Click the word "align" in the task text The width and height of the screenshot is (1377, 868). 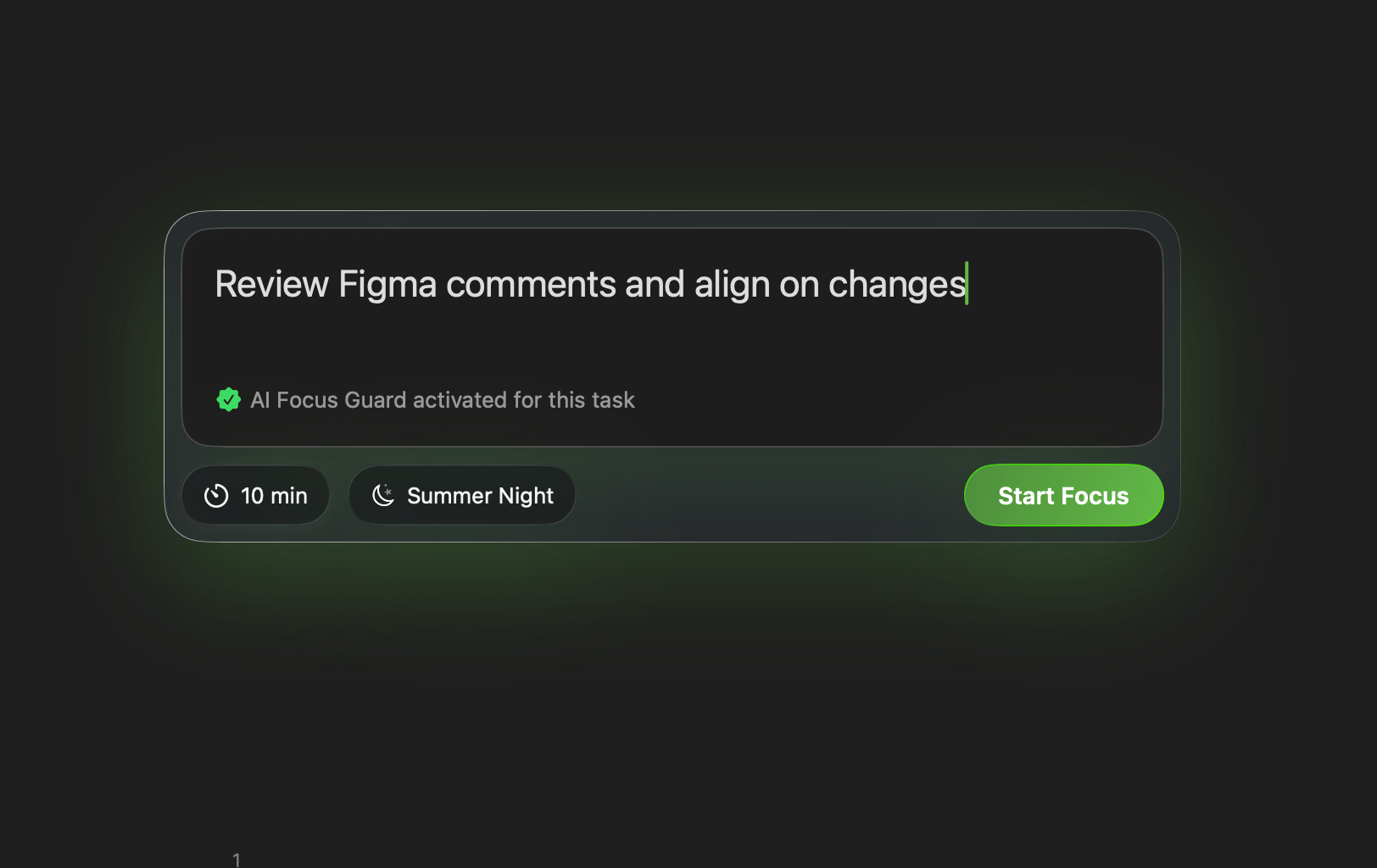click(731, 285)
